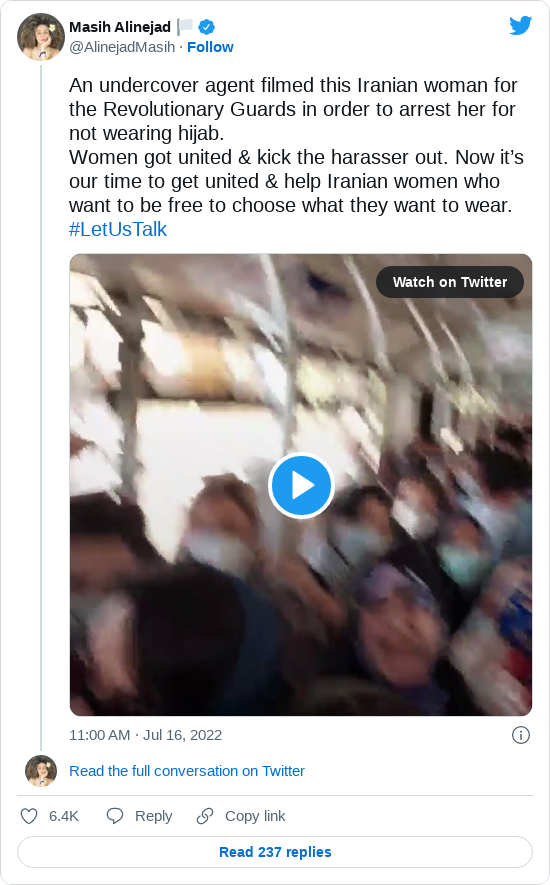This screenshot has height=885, width=550.
Task: Click the flag emoji beside the name
Action: (185, 27)
